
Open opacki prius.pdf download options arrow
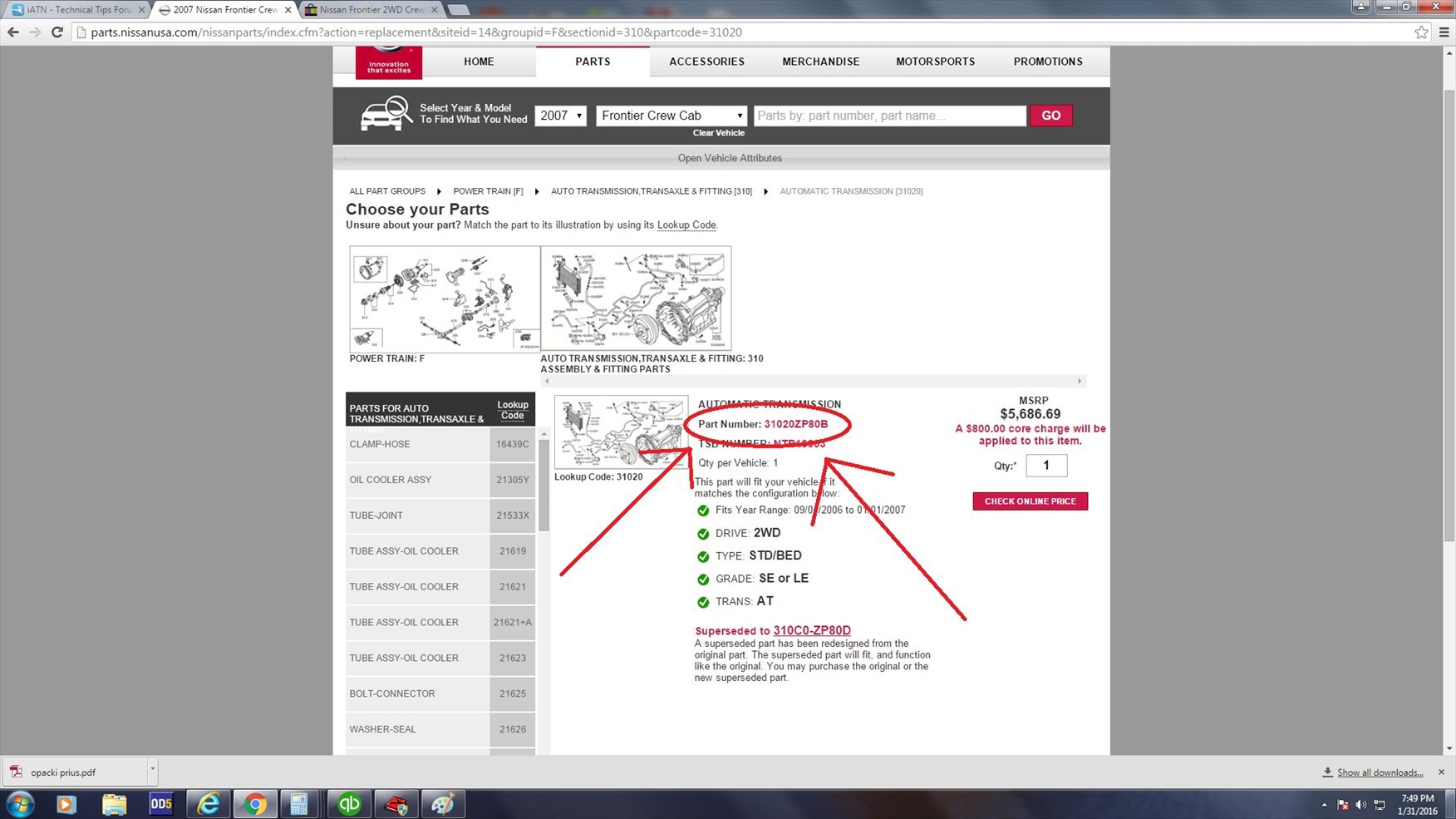pos(152,771)
